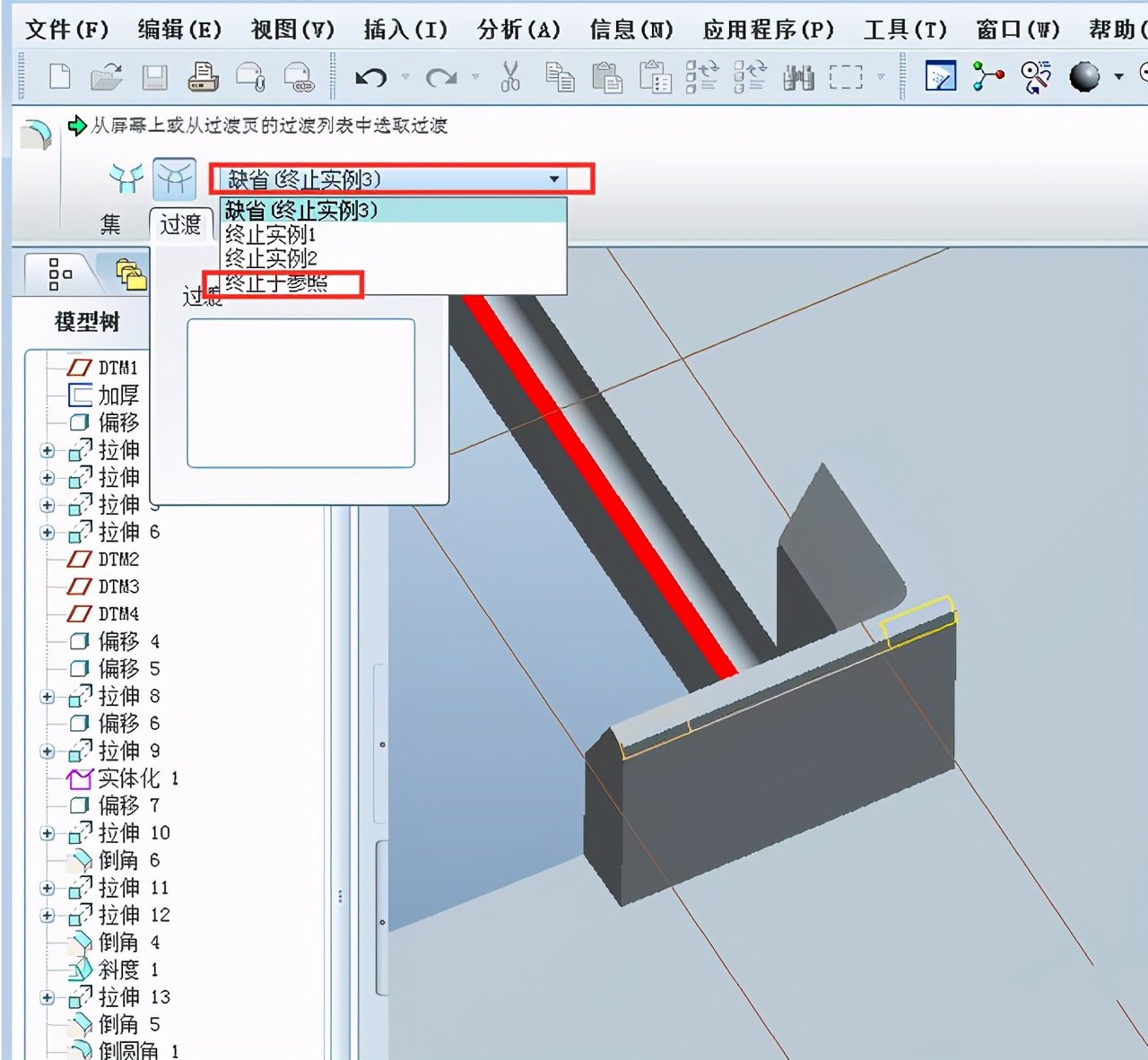The width and height of the screenshot is (1148, 1060).
Task: Open a file via folder icon
Action: point(108,77)
